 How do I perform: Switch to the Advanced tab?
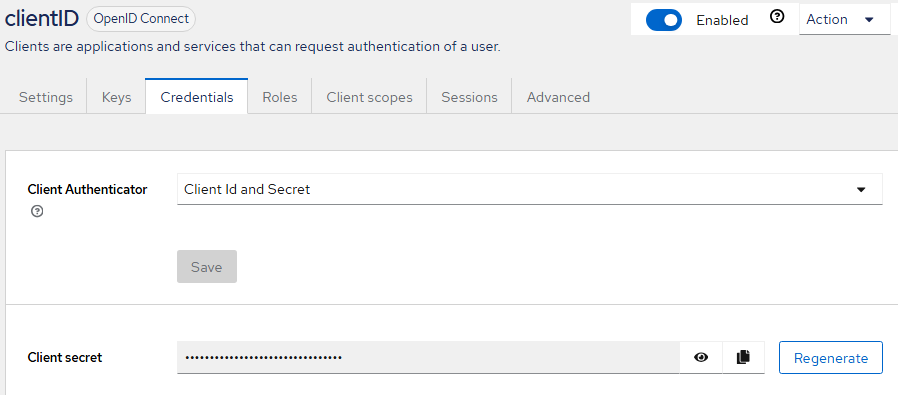point(558,97)
